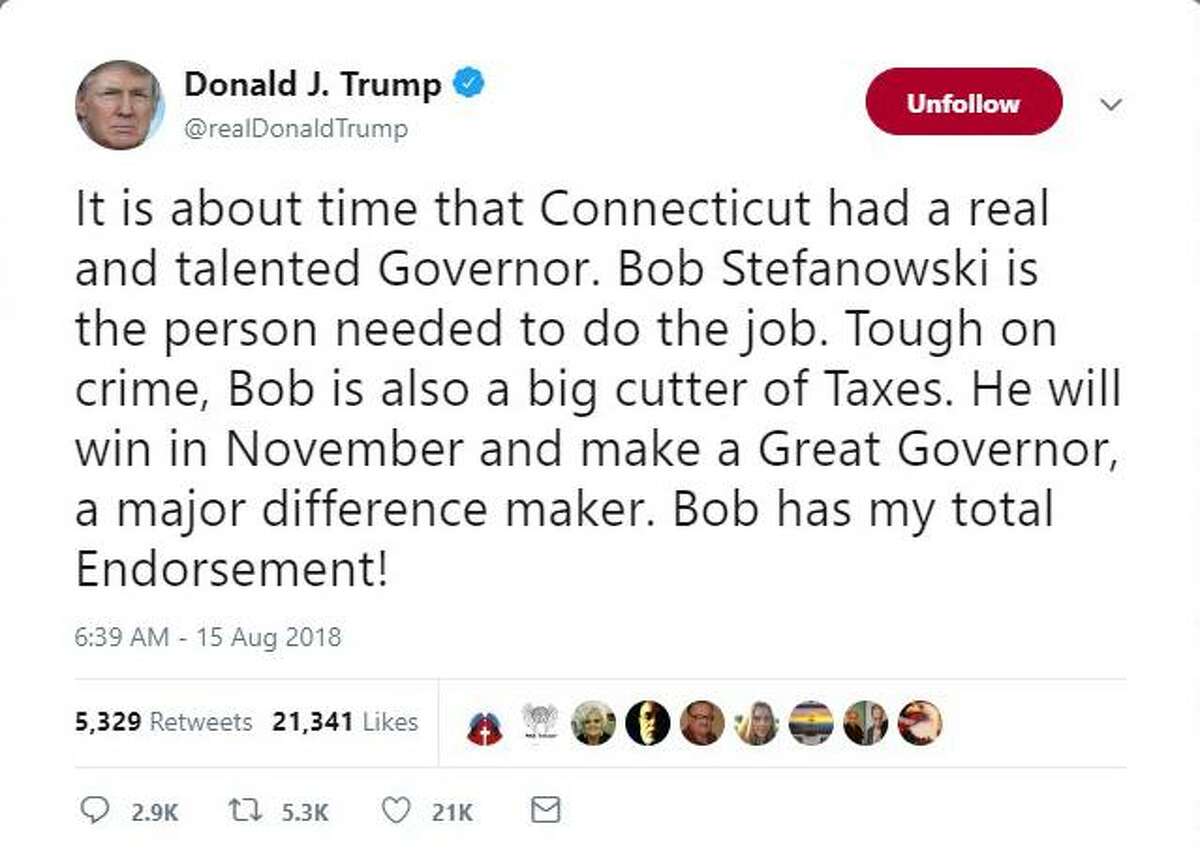1200x864 pixels.
Task: Expand the caret next to the Unfollow button
Action: pyautogui.click(x=1110, y=102)
